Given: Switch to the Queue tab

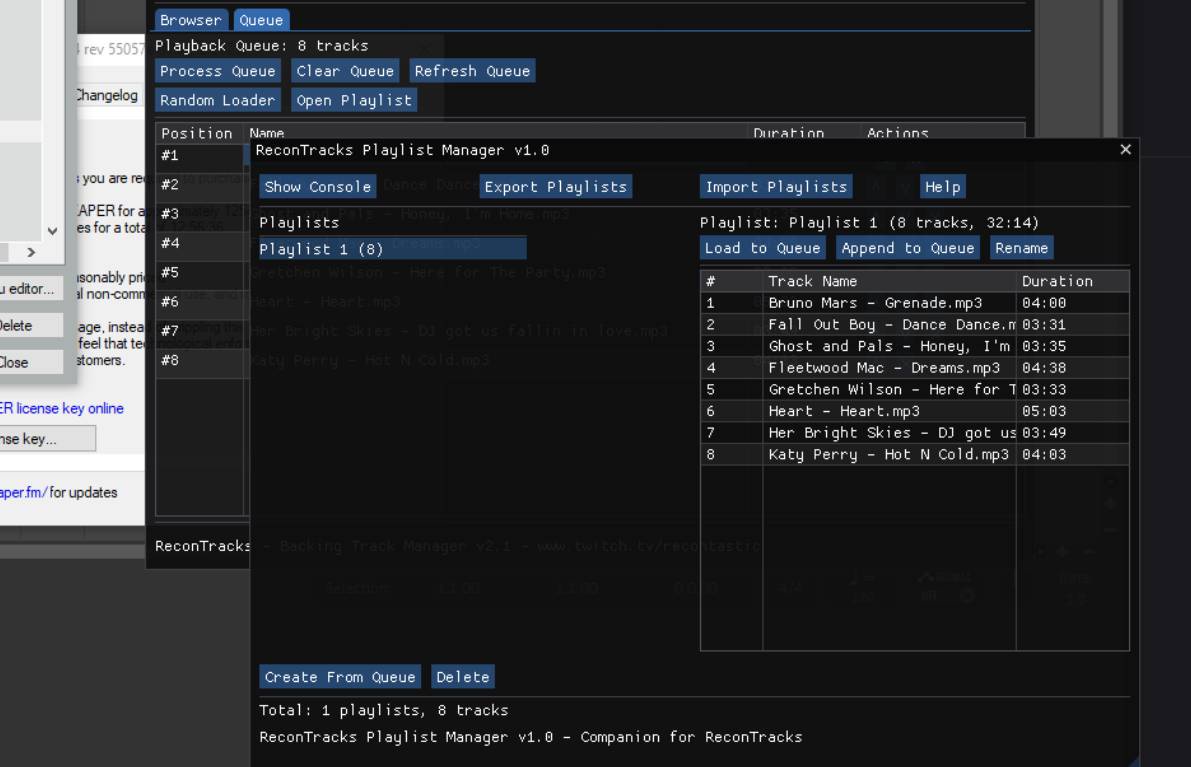Looking at the screenshot, I should (x=261, y=20).
